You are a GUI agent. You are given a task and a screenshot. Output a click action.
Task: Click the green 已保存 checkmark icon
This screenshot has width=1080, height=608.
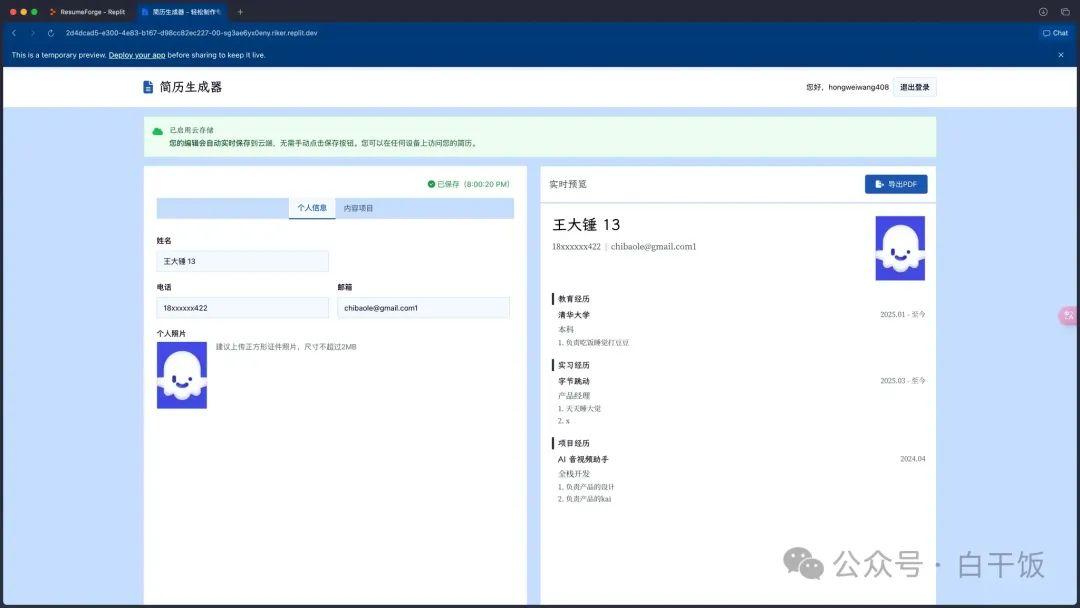click(x=431, y=184)
